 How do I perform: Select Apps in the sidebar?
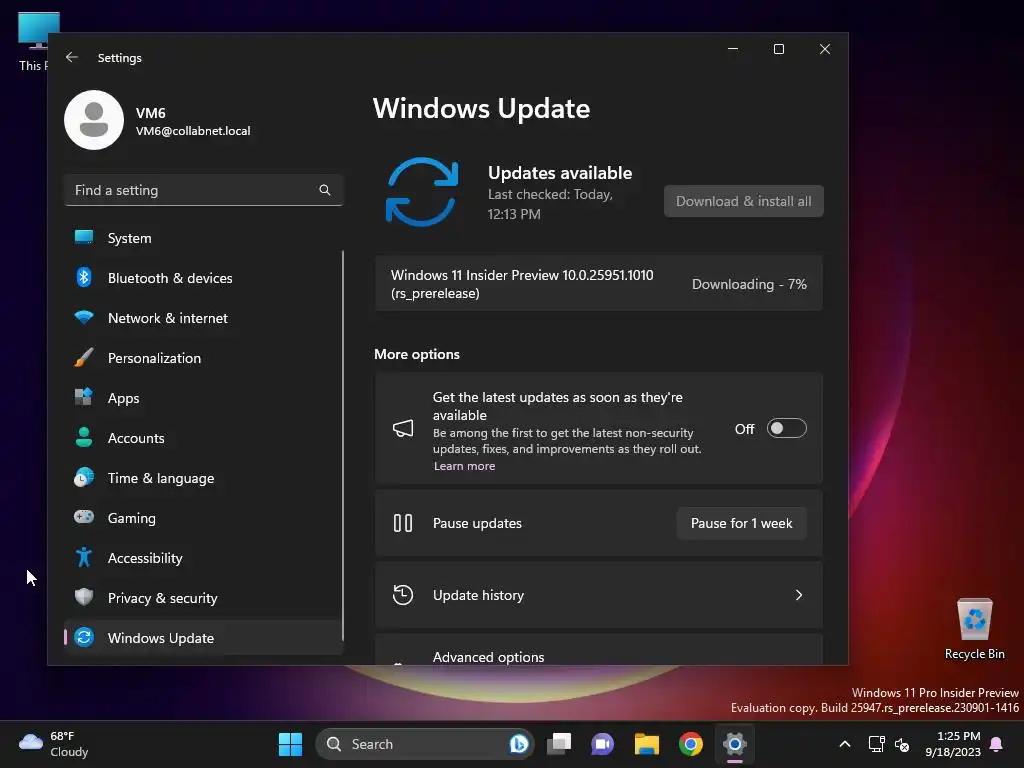(203, 398)
